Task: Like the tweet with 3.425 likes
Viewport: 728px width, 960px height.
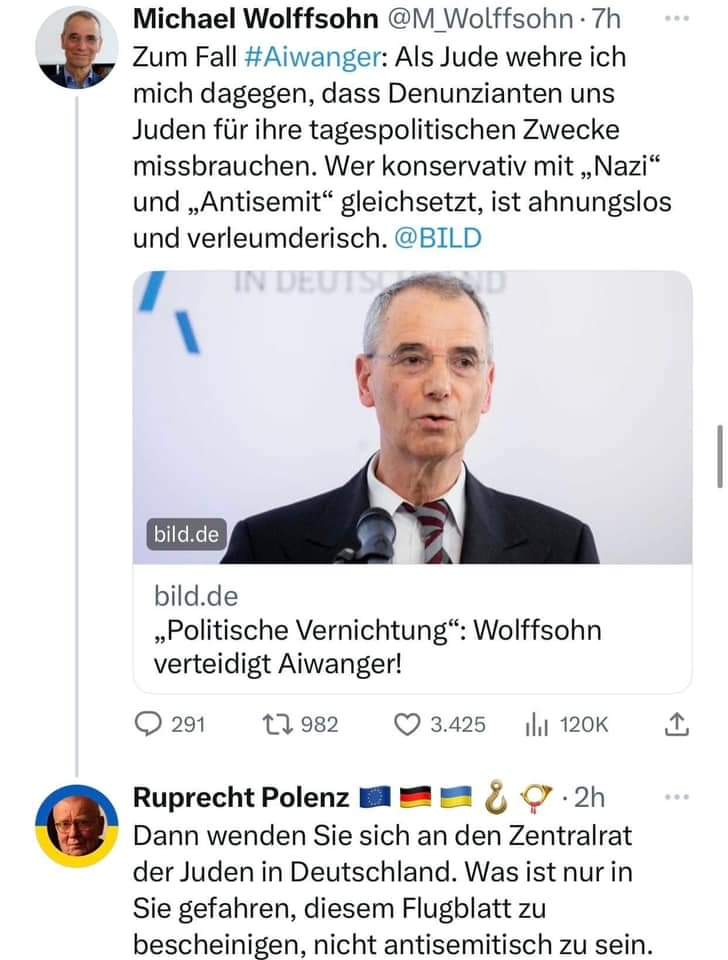Action: click(x=406, y=724)
